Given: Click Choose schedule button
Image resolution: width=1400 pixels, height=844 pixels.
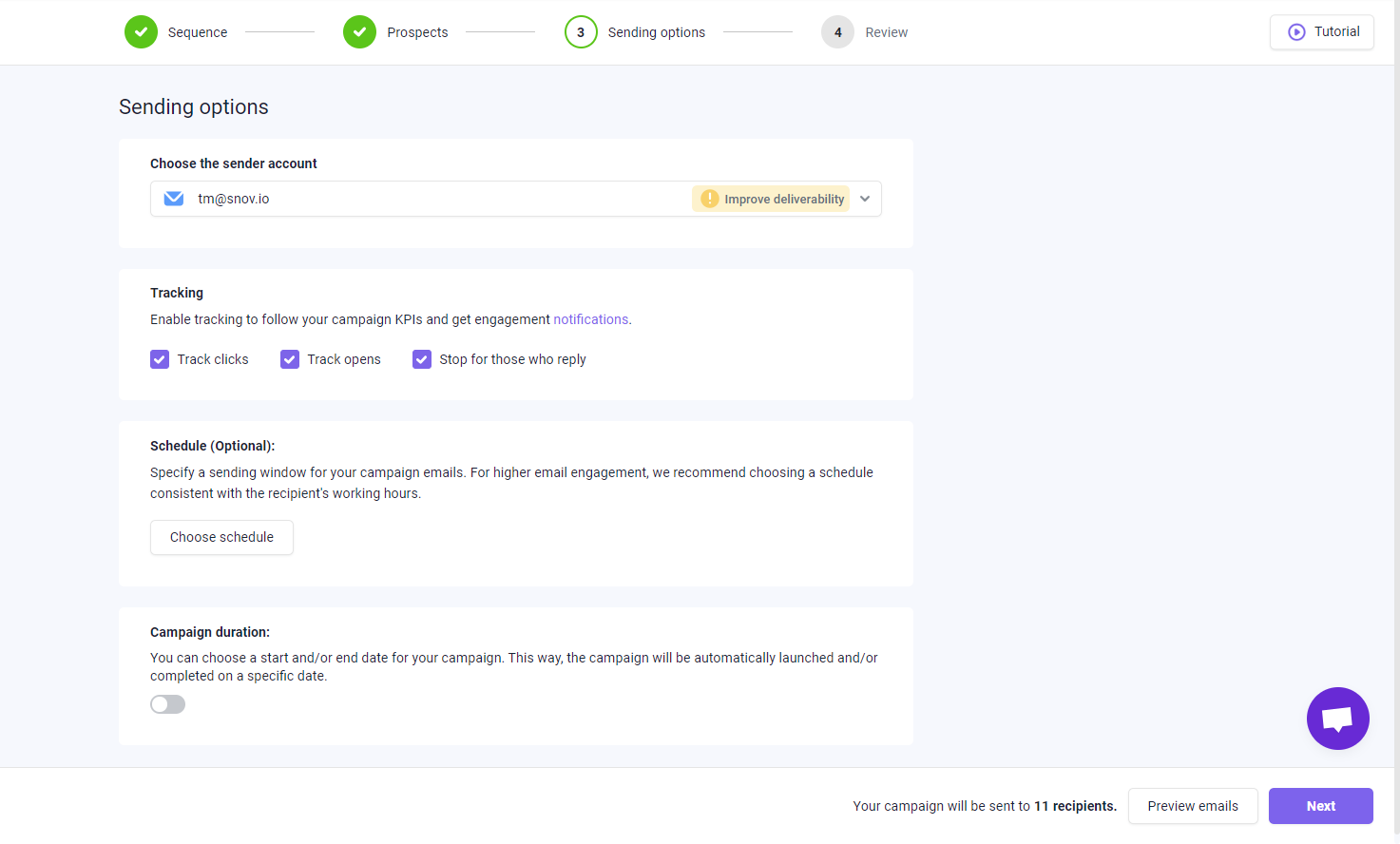Looking at the screenshot, I should click(x=221, y=537).
